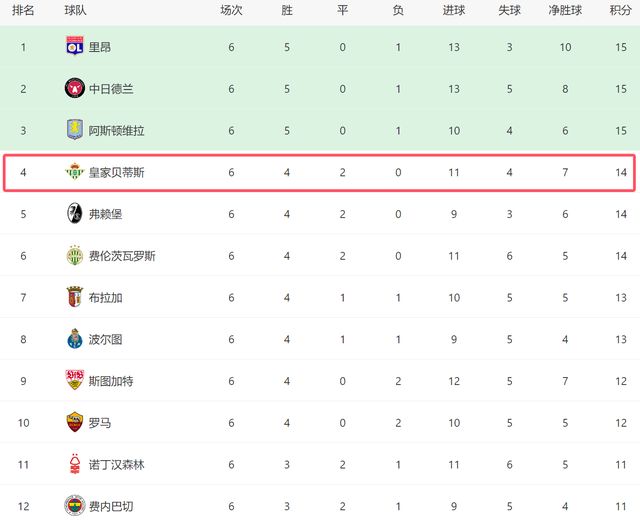The height and width of the screenshot is (526, 640).
Task: Click the Braga team crest
Action: point(74,297)
